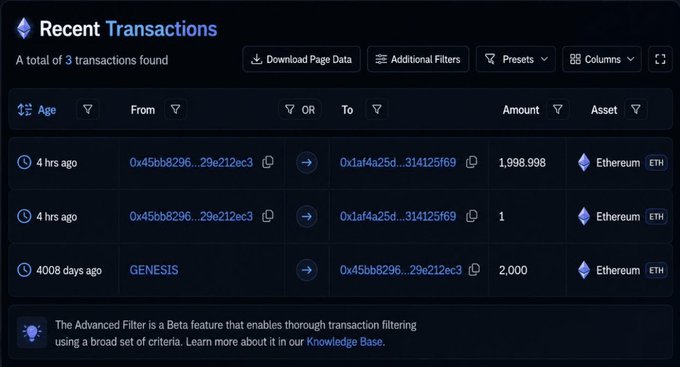The width and height of the screenshot is (680, 367).
Task: Click the ETH badge in the amount 1 row
Action: [x=656, y=216]
